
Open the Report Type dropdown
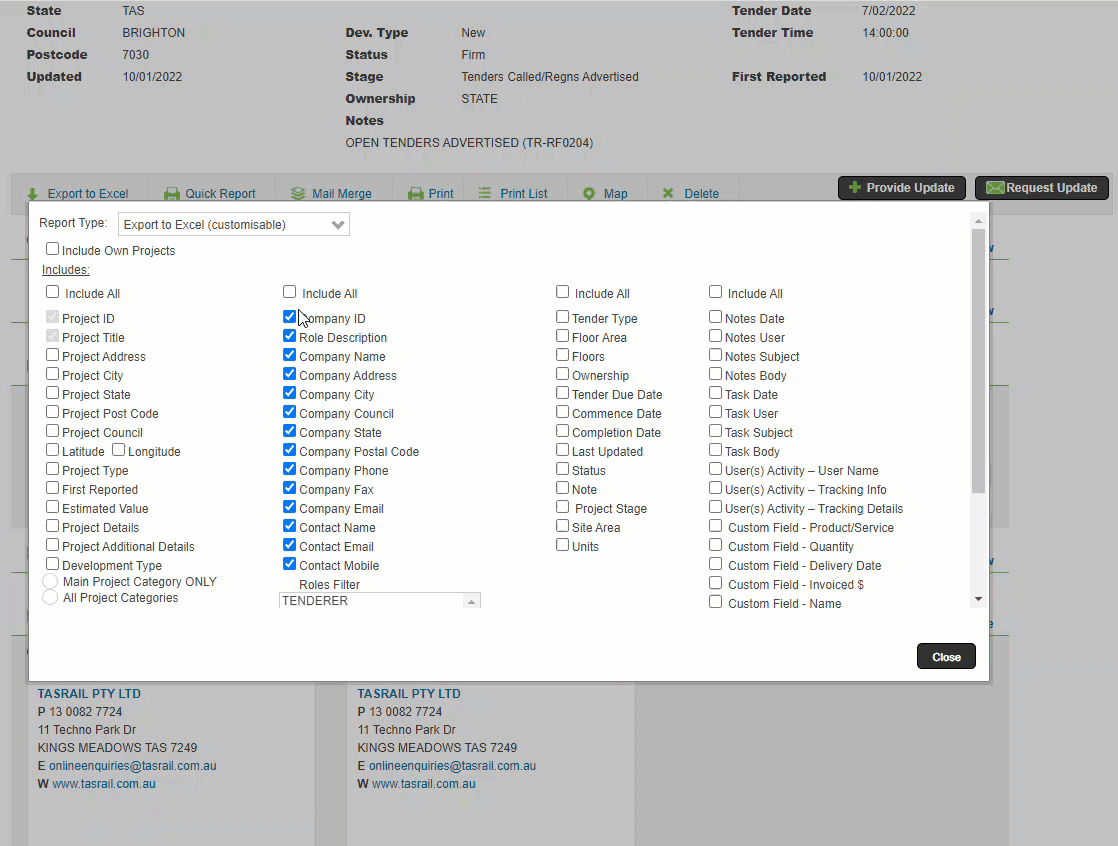click(x=234, y=225)
